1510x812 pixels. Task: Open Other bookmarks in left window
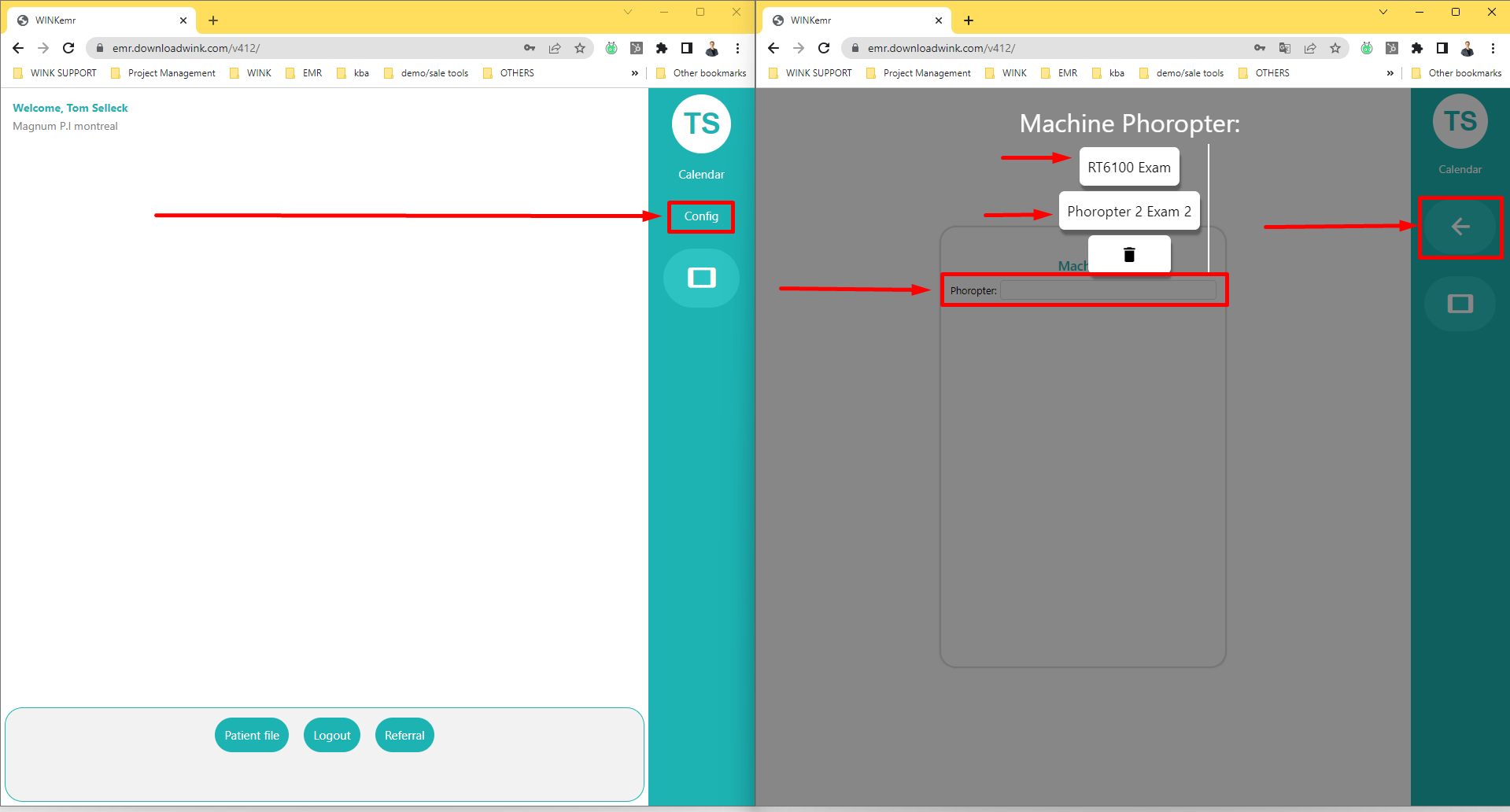coord(701,73)
